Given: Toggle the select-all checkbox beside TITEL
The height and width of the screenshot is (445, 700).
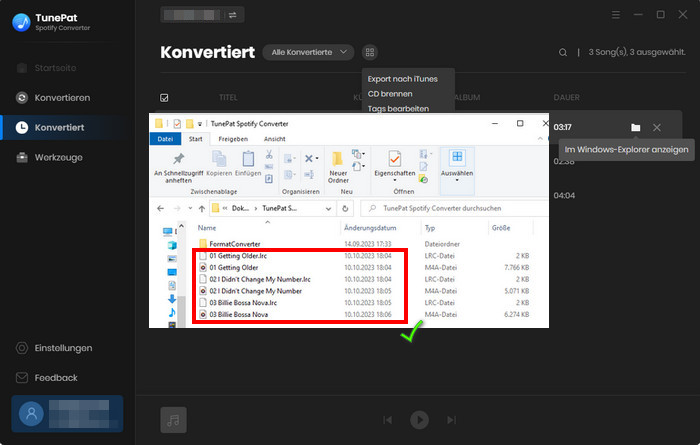Looking at the screenshot, I should click(164, 98).
